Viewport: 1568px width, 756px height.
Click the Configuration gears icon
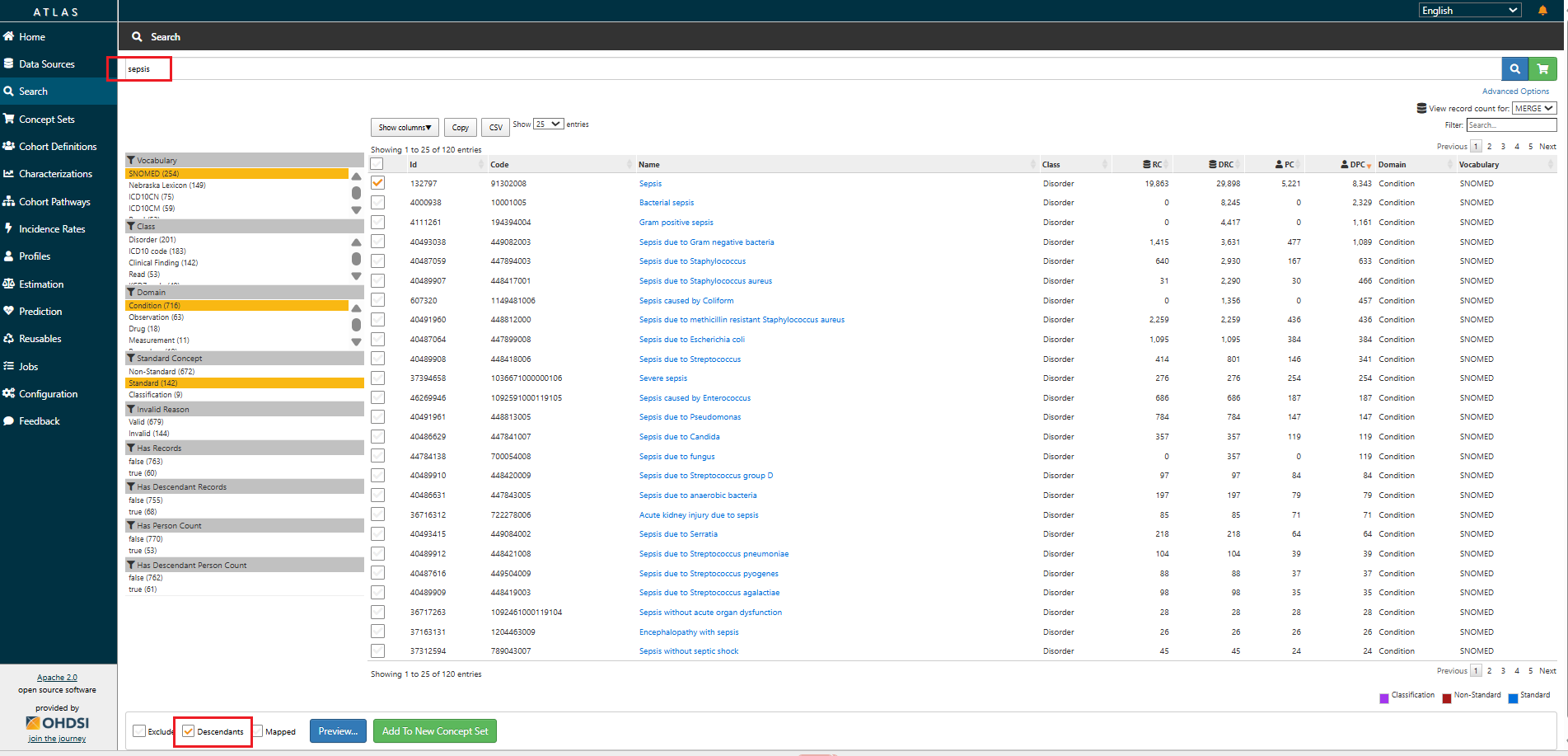(x=9, y=393)
